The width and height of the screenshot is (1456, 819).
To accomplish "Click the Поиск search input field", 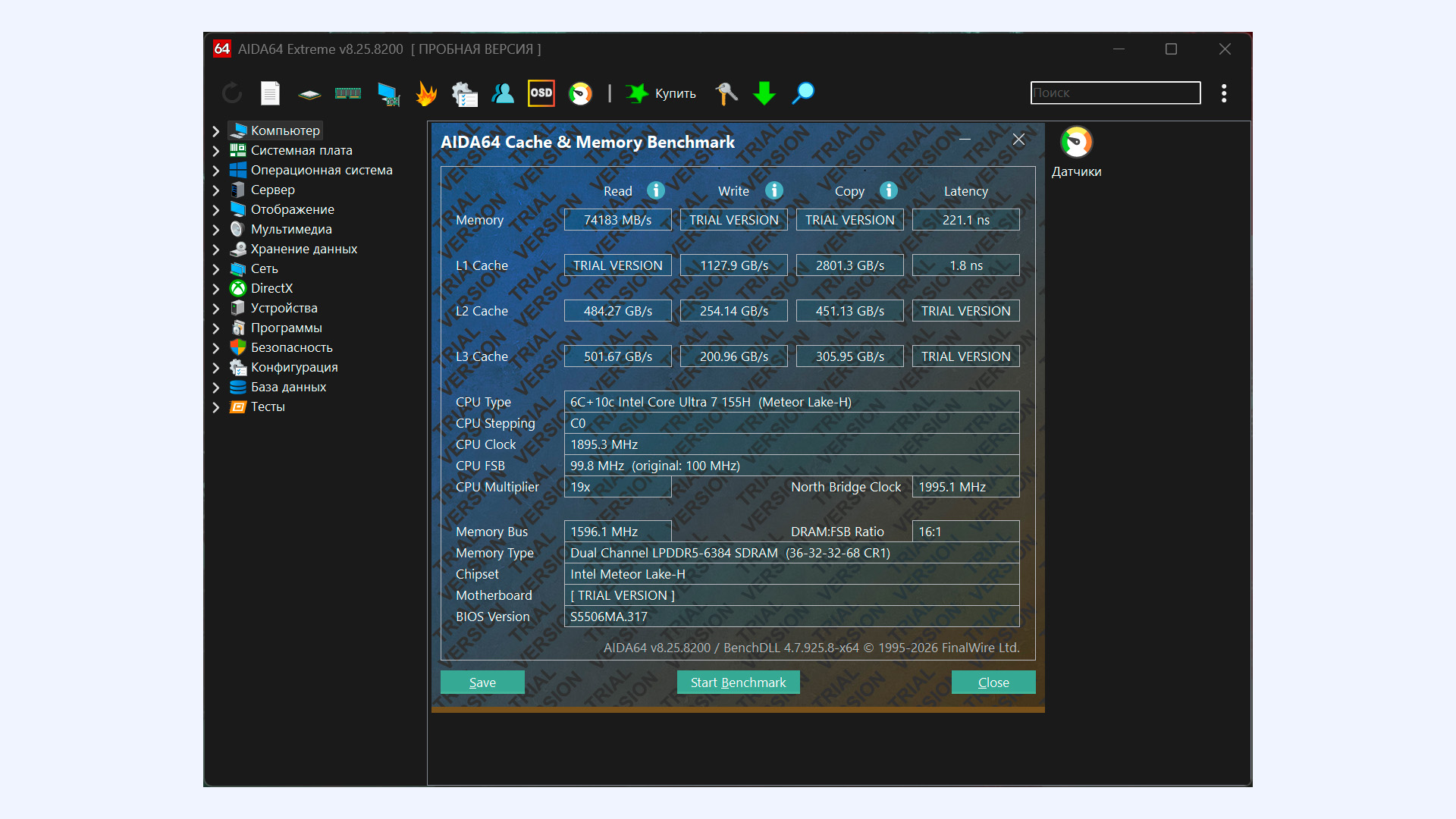I will pyautogui.click(x=1115, y=93).
